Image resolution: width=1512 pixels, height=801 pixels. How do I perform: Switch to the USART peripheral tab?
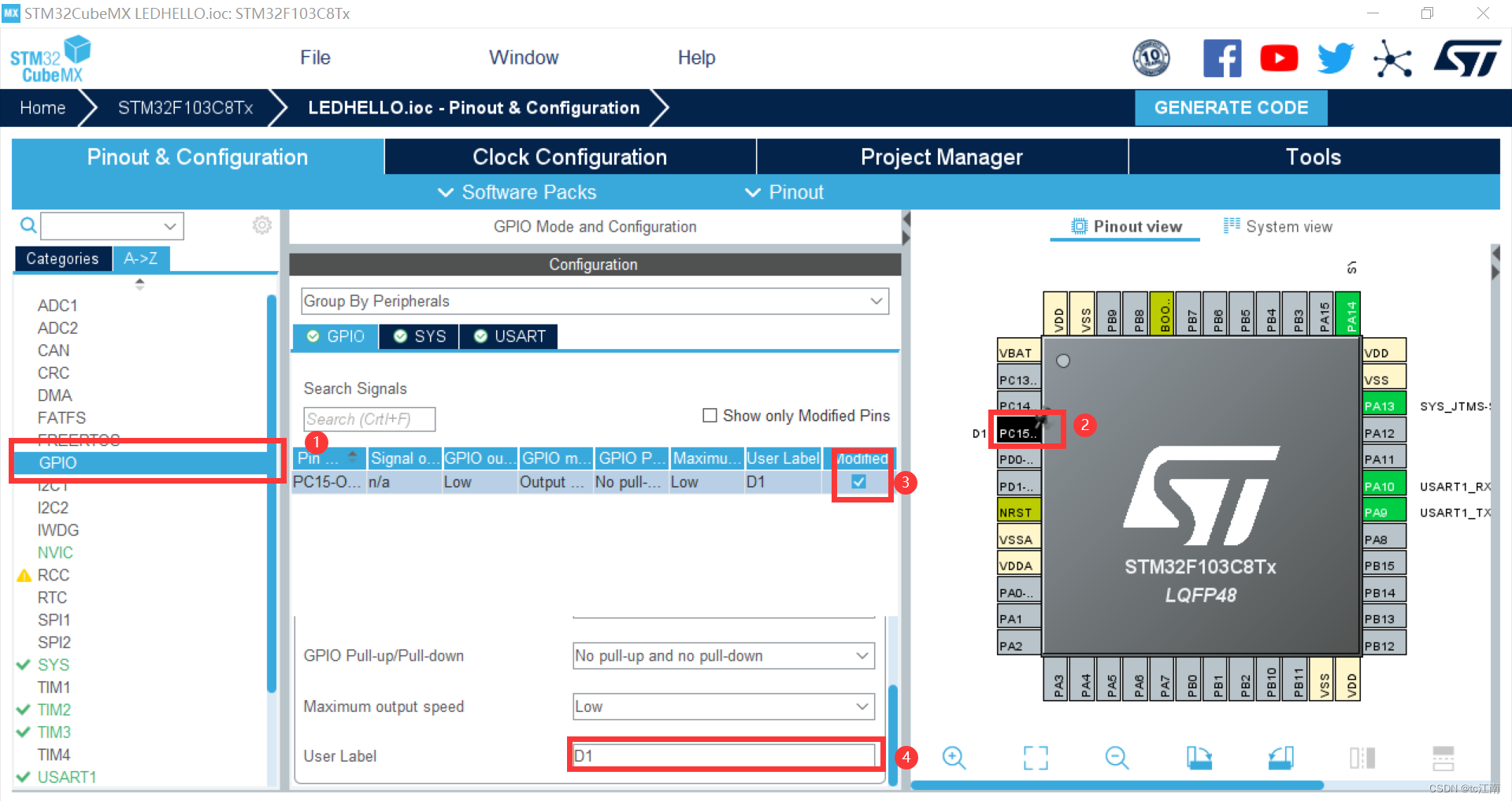509,336
